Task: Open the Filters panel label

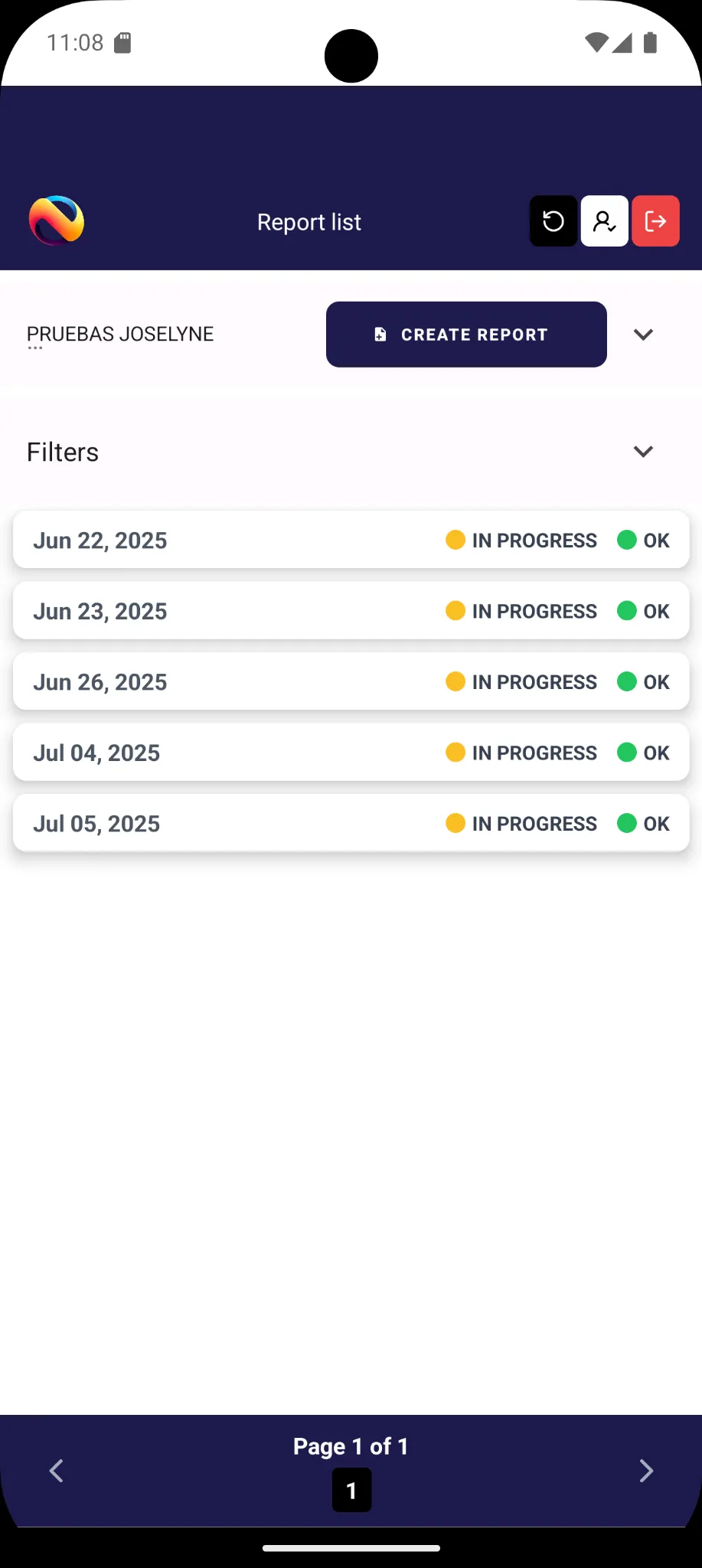Action: [x=63, y=452]
